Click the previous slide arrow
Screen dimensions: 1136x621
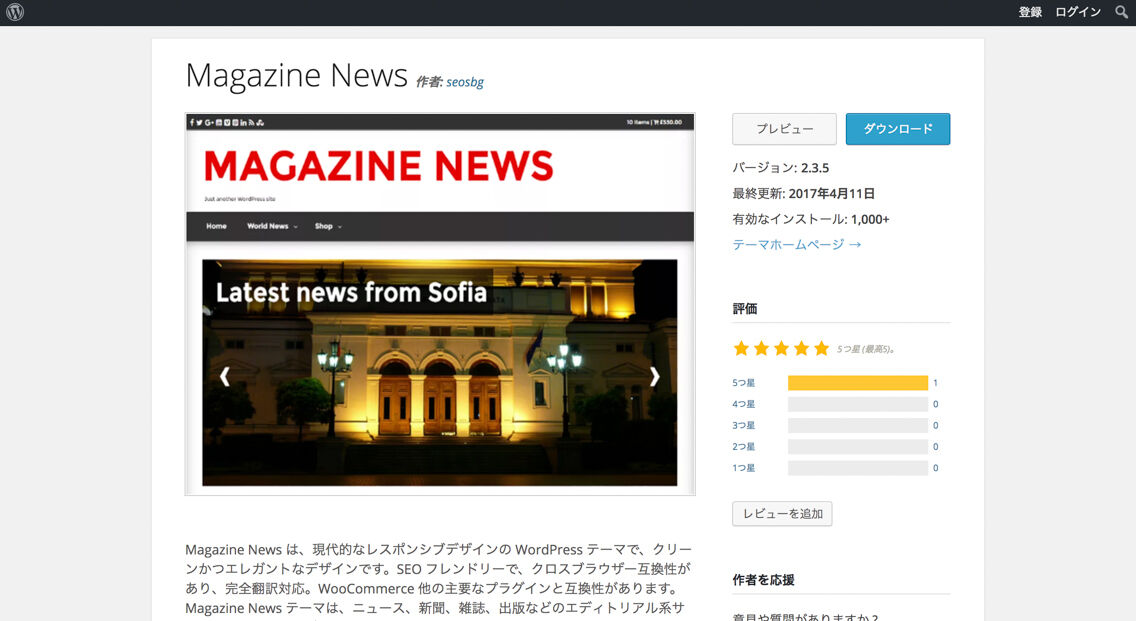(x=225, y=376)
